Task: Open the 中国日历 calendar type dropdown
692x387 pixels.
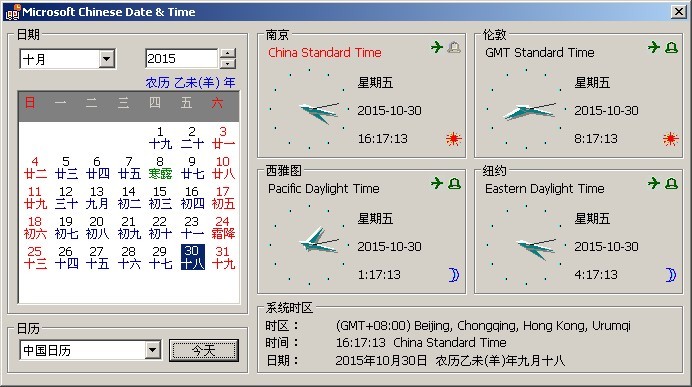Action: 152,350
